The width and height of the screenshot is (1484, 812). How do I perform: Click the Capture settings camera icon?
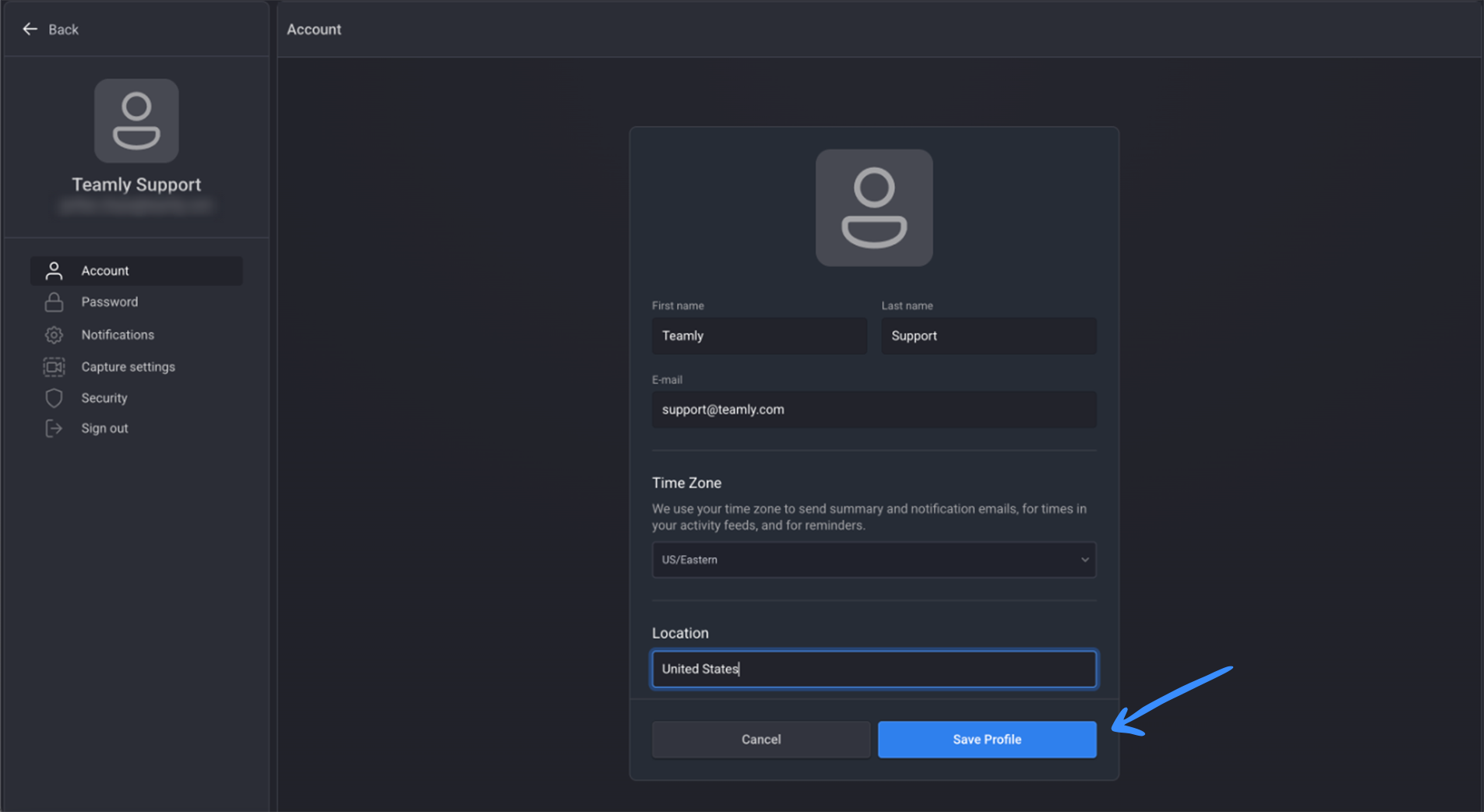coord(54,367)
